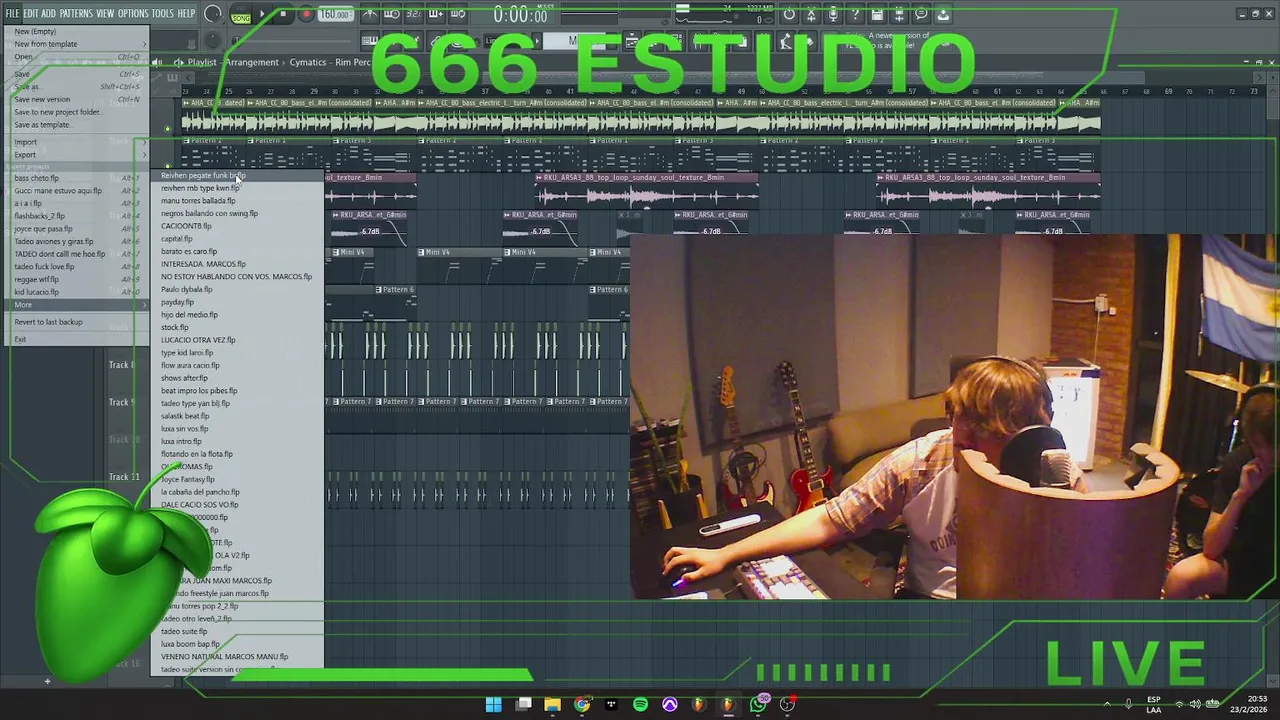
Task: Open the PATTERNS menu
Action: 76,13
